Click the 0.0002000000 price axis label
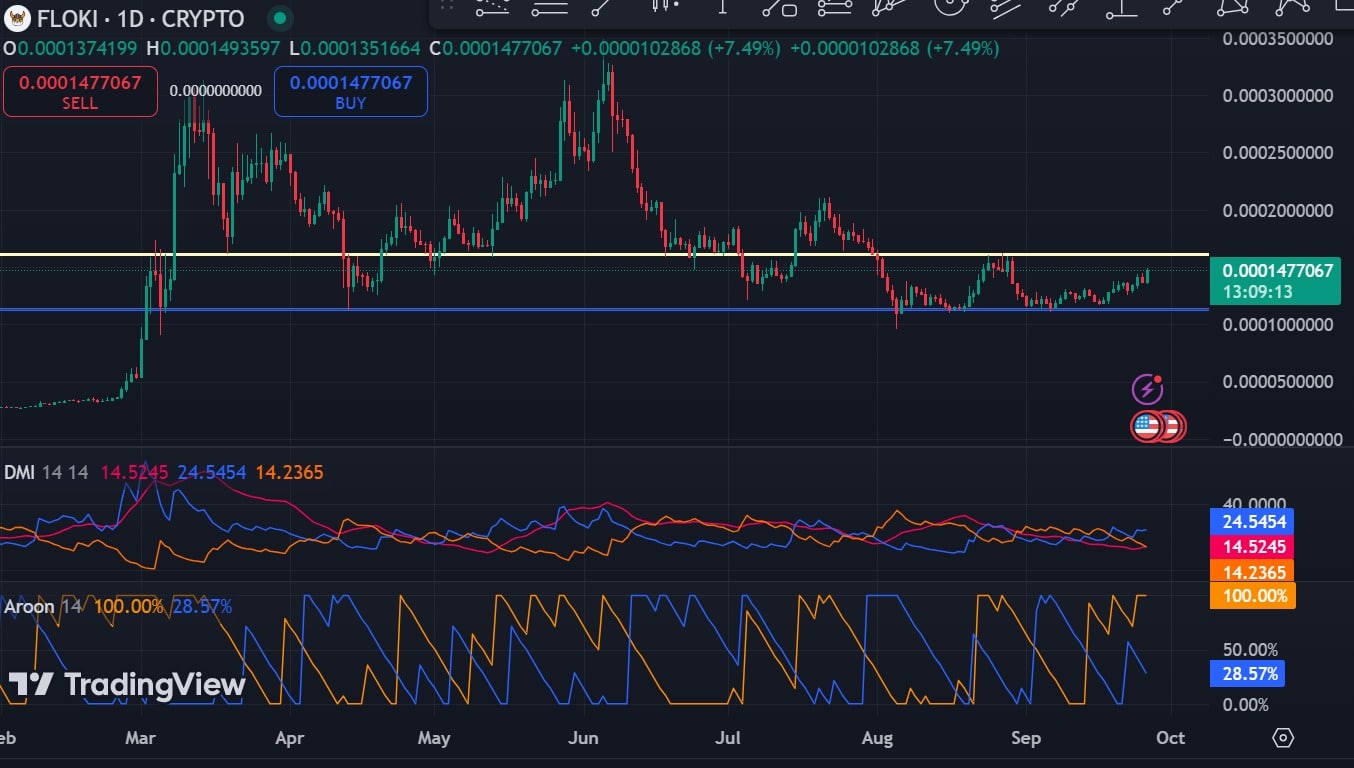The image size is (1354, 768). [1278, 211]
